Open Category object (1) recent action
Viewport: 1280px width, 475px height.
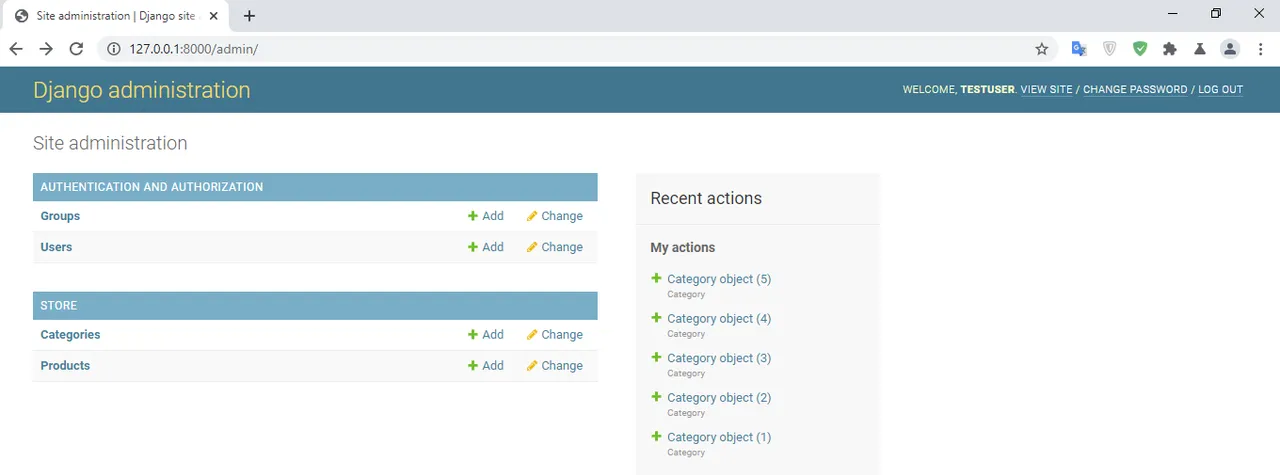pyautogui.click(x=719, y=437)
